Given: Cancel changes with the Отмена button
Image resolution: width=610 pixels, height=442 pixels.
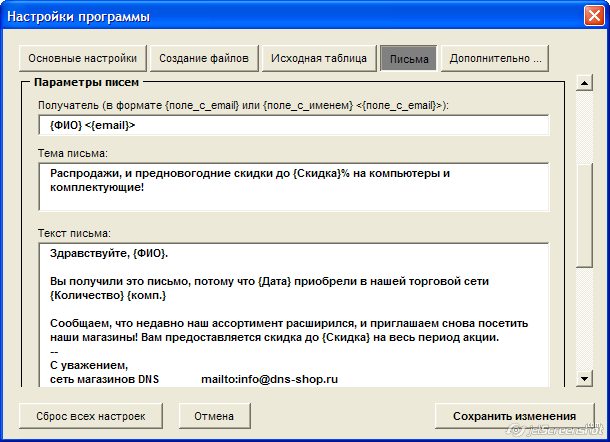Looking at the screenshot, I should pos(214,416).
